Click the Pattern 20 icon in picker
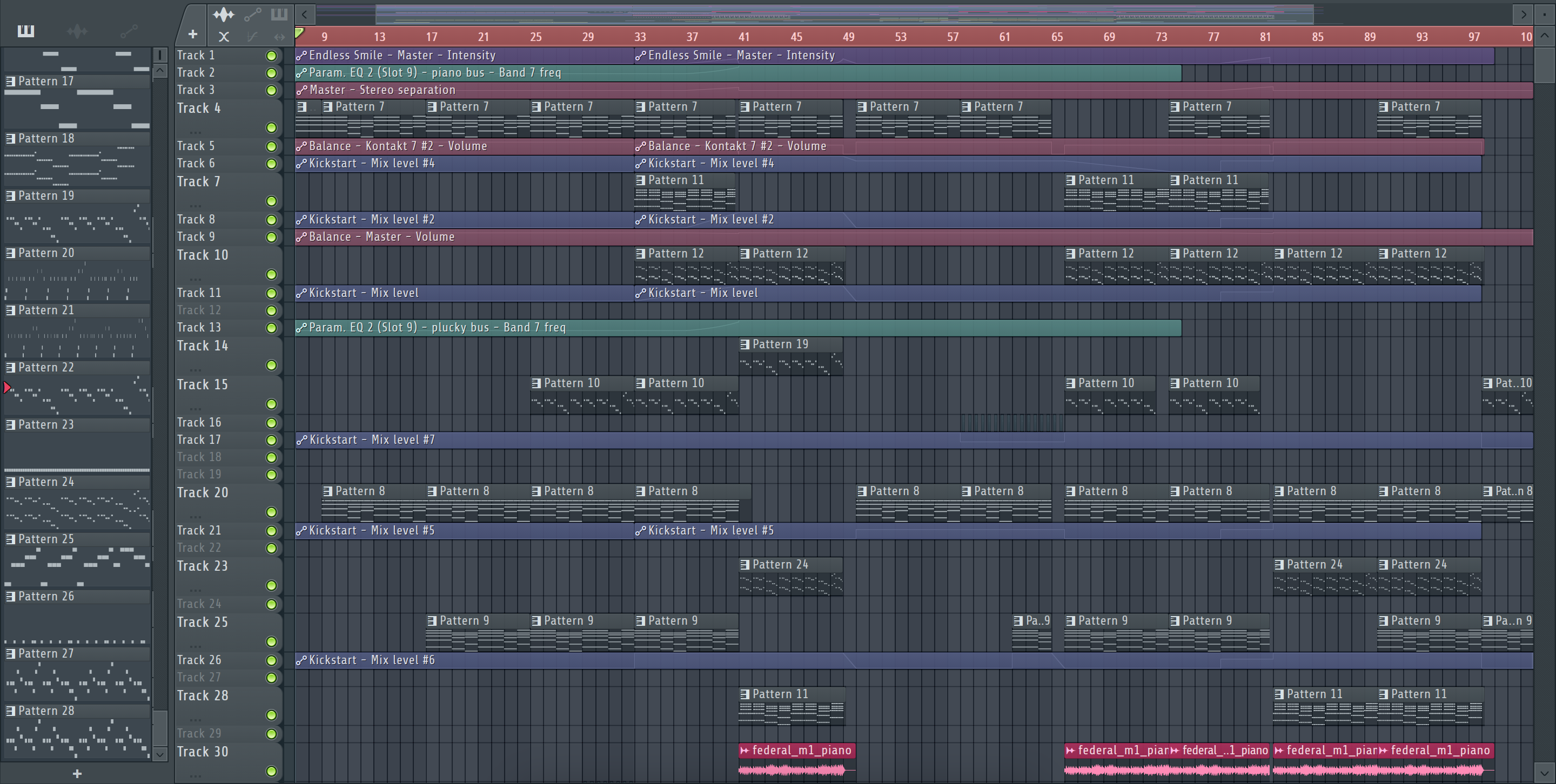This screenshot has width=1556, height=784. [x=10, y=253]
